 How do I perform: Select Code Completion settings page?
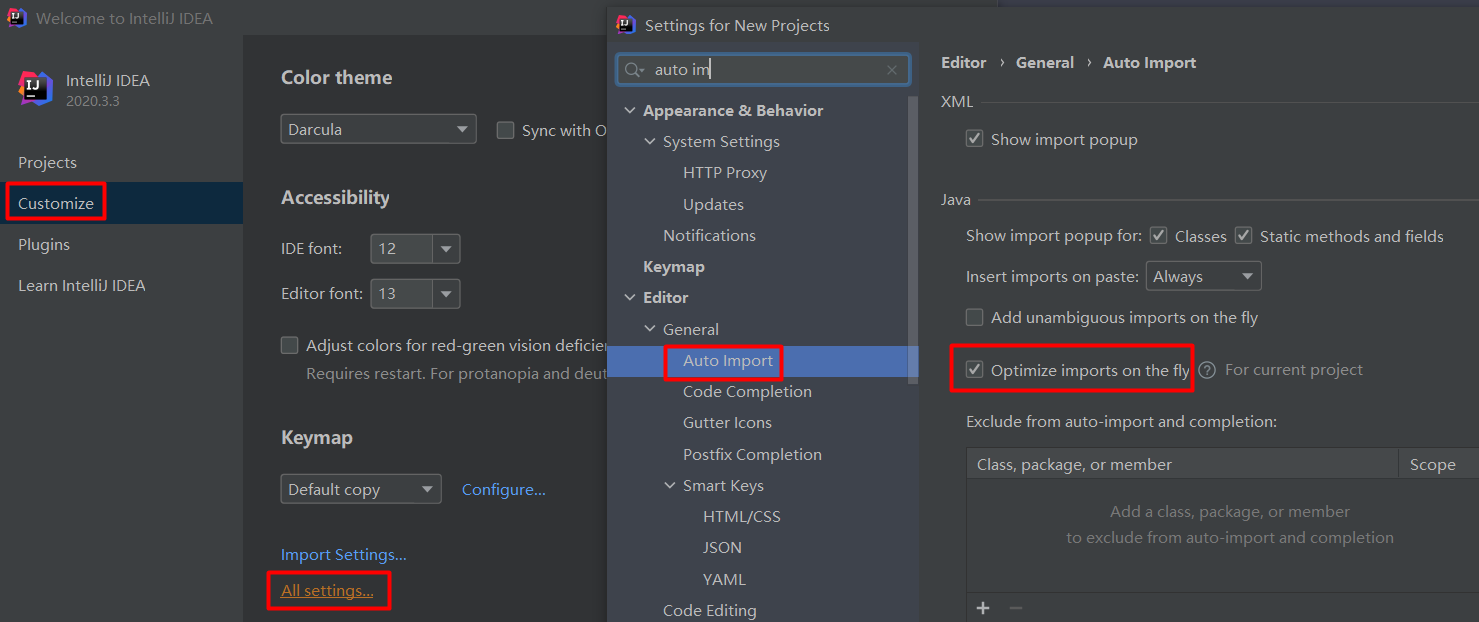pyautogui.click(x=747, y=391)
